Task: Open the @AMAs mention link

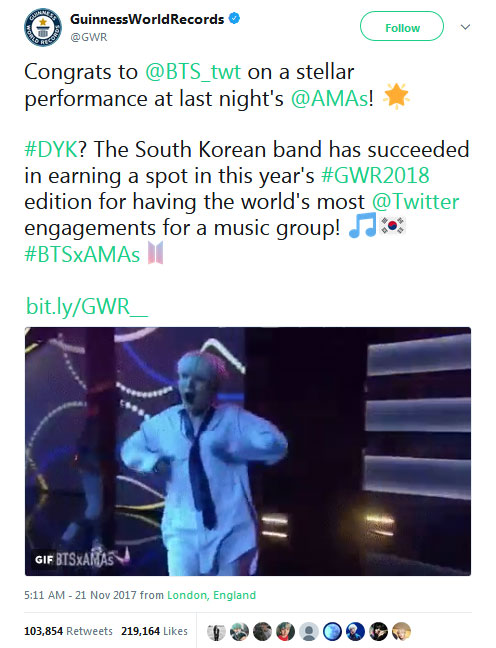Action: coord(329,98)
